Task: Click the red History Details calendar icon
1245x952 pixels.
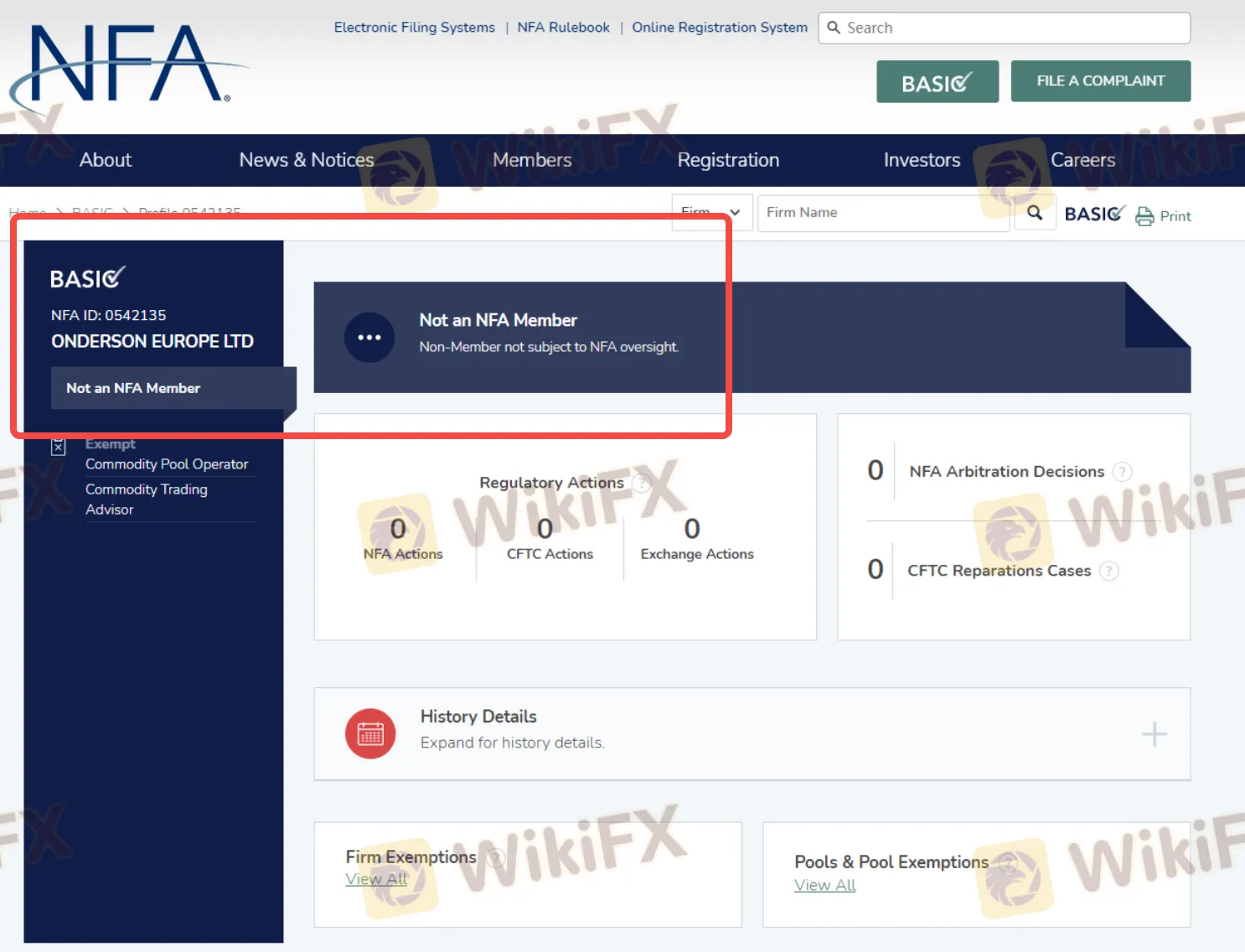Action: click(370, 734)
